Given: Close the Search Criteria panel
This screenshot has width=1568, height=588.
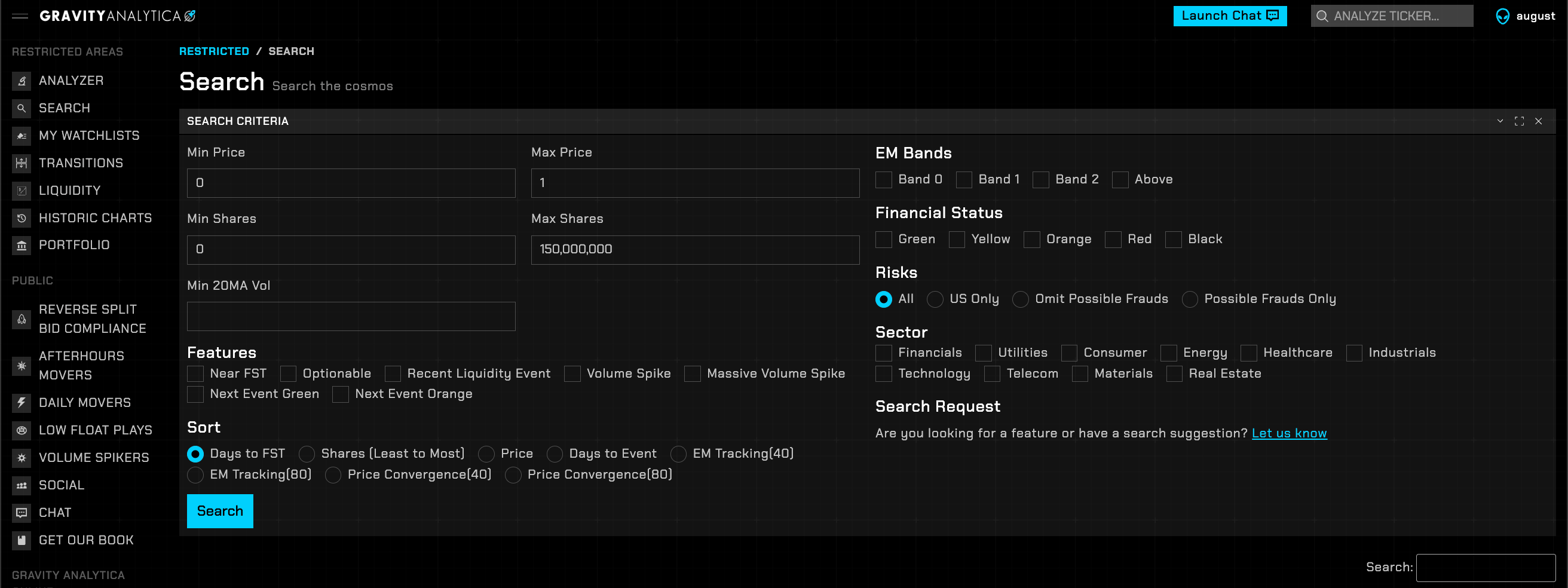Looking at the screenshot, I should (x=1538, y=121).
